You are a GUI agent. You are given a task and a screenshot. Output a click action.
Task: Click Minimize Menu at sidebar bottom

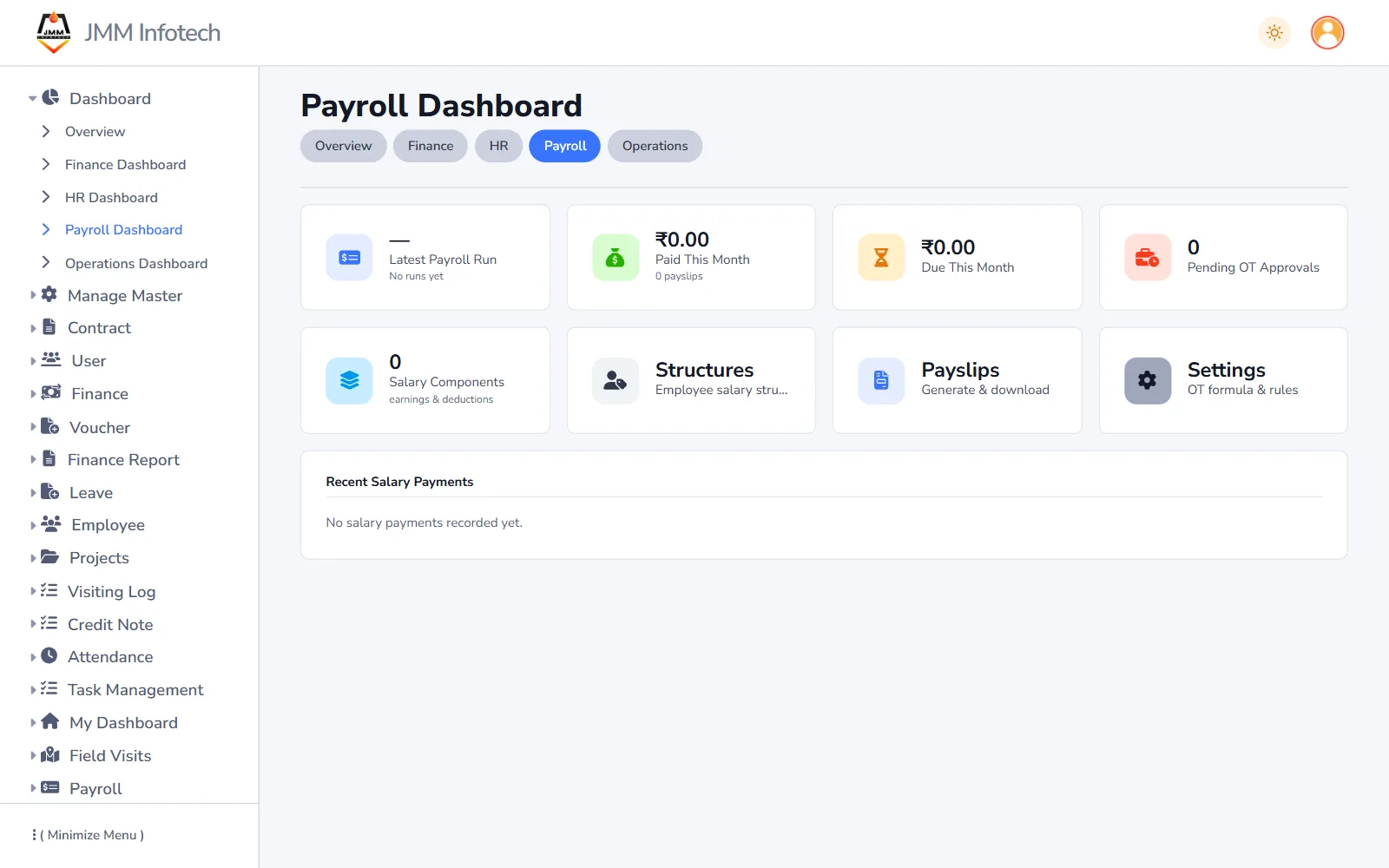[x=89, y=835]
